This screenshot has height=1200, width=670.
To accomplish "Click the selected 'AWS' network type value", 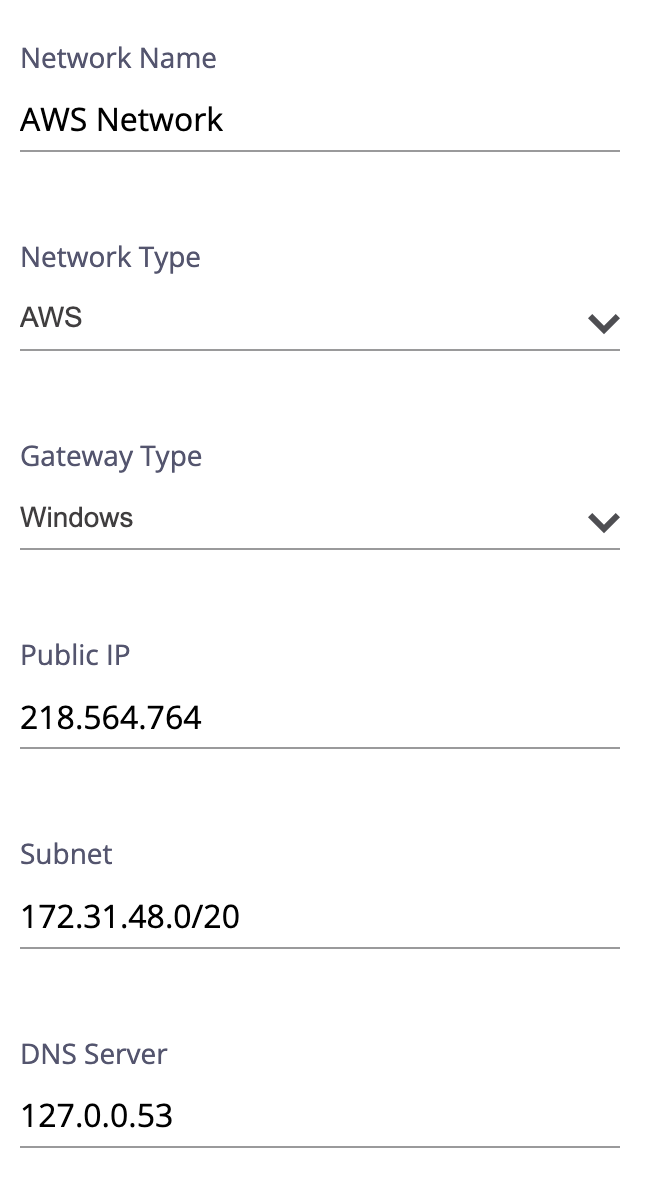I will coord(51,319).
